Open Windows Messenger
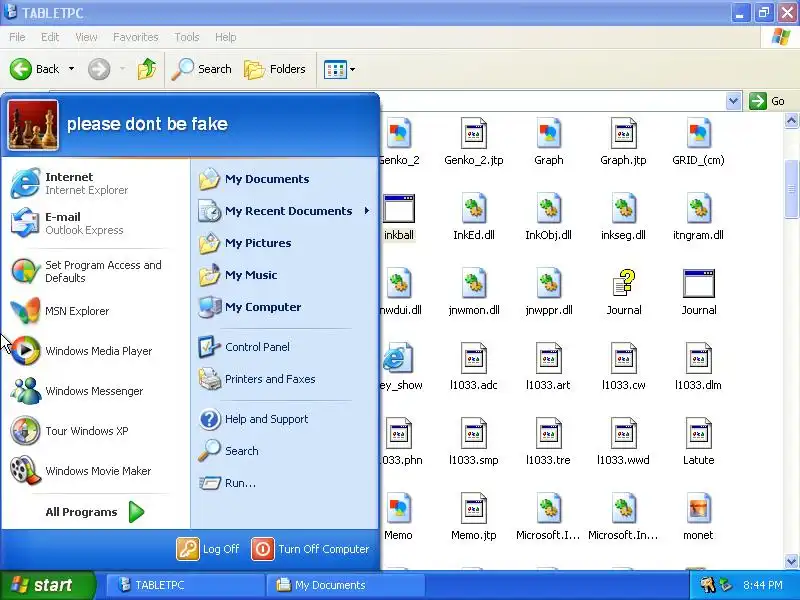Viewport: 800px width, 600px height. point(77,391)
